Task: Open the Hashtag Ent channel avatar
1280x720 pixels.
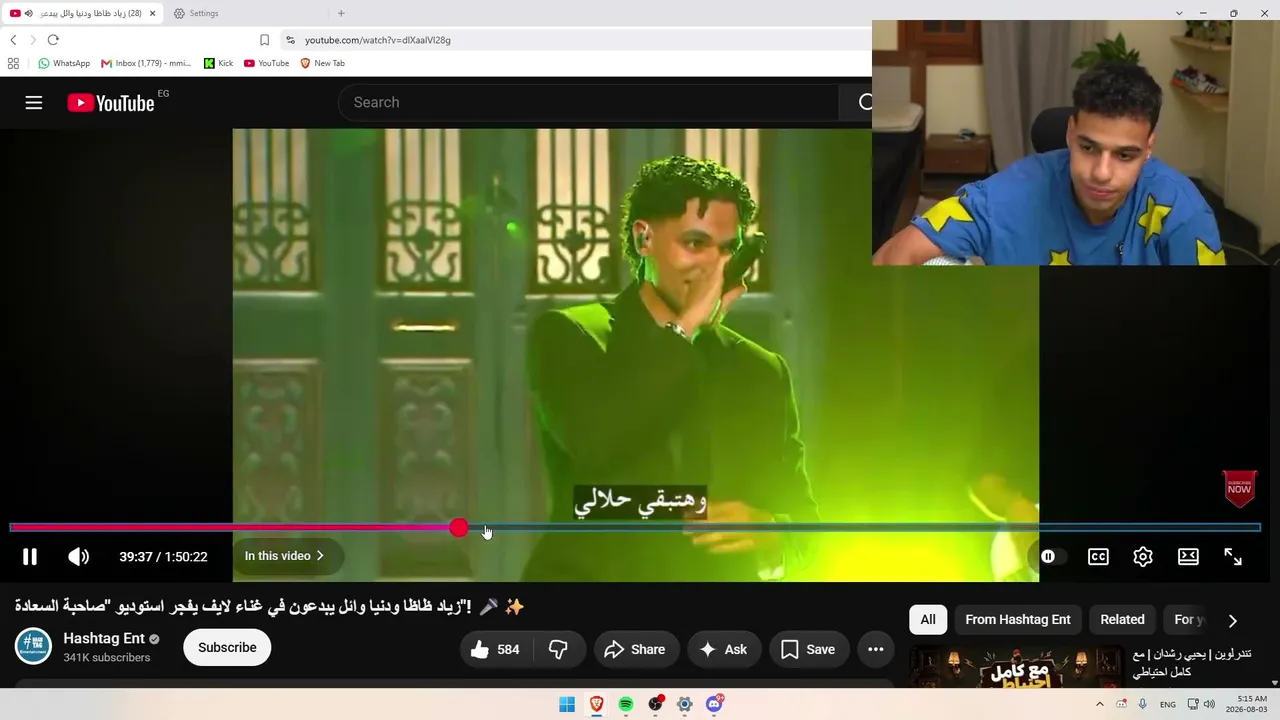Action: pyautogui.click(x=33, y=646)
